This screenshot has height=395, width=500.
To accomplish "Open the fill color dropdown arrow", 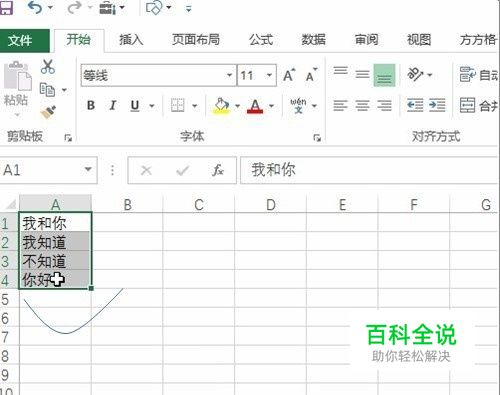I will tap(237, 106).
